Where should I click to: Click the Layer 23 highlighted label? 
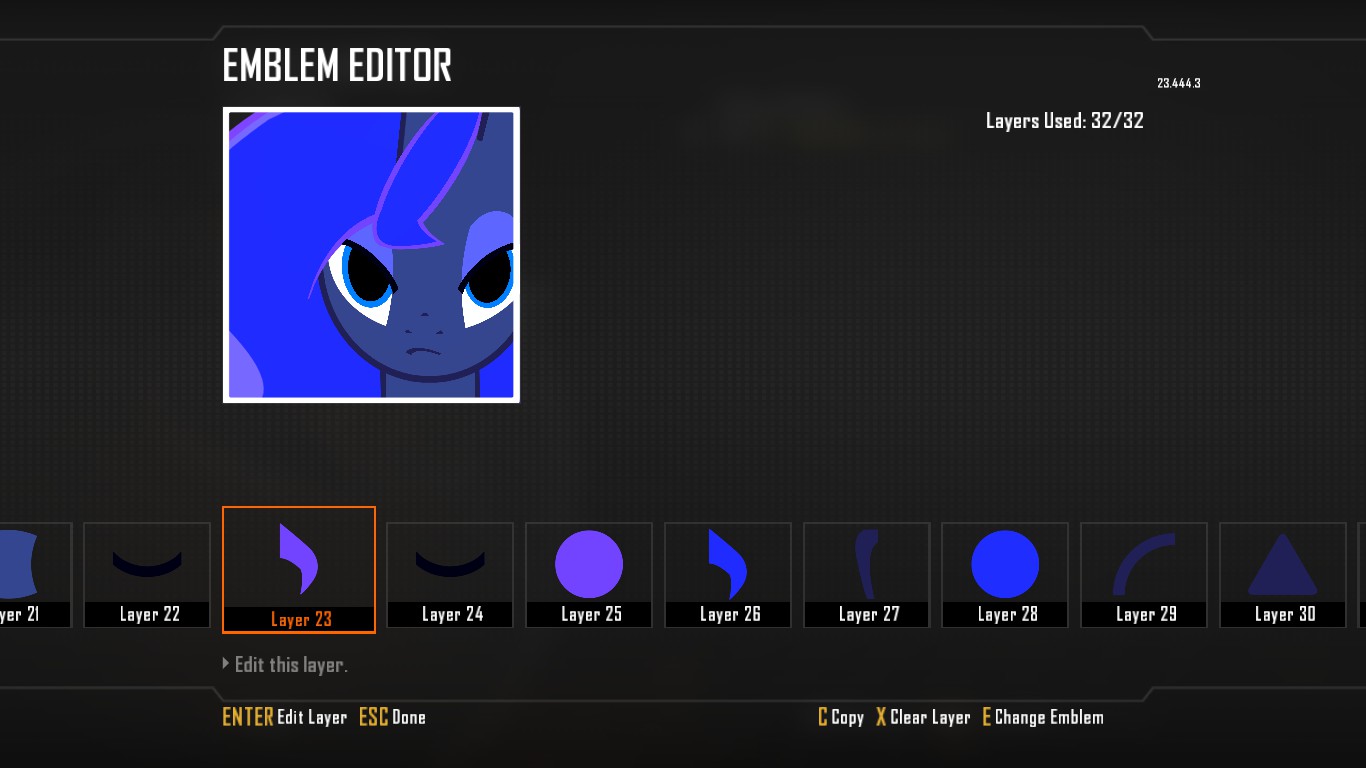300,620
